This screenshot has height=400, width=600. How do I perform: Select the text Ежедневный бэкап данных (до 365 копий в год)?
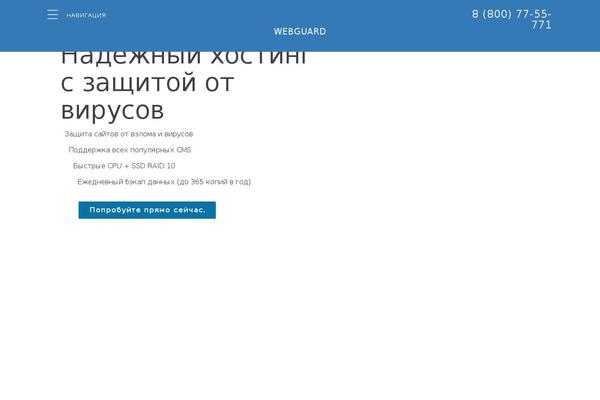pos(164,182)
